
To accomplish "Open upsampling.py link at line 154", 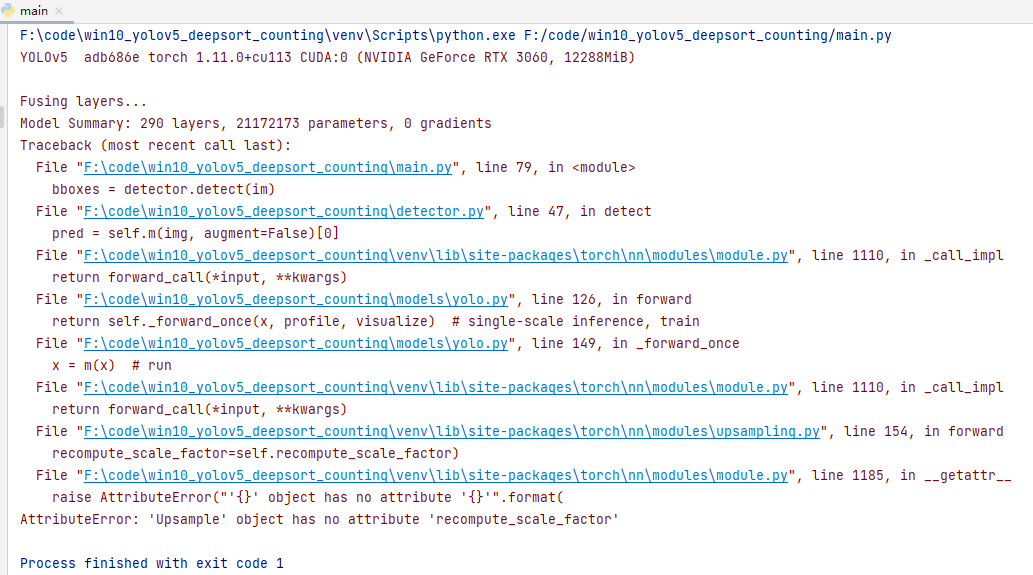I will click(x=452, y=431).
